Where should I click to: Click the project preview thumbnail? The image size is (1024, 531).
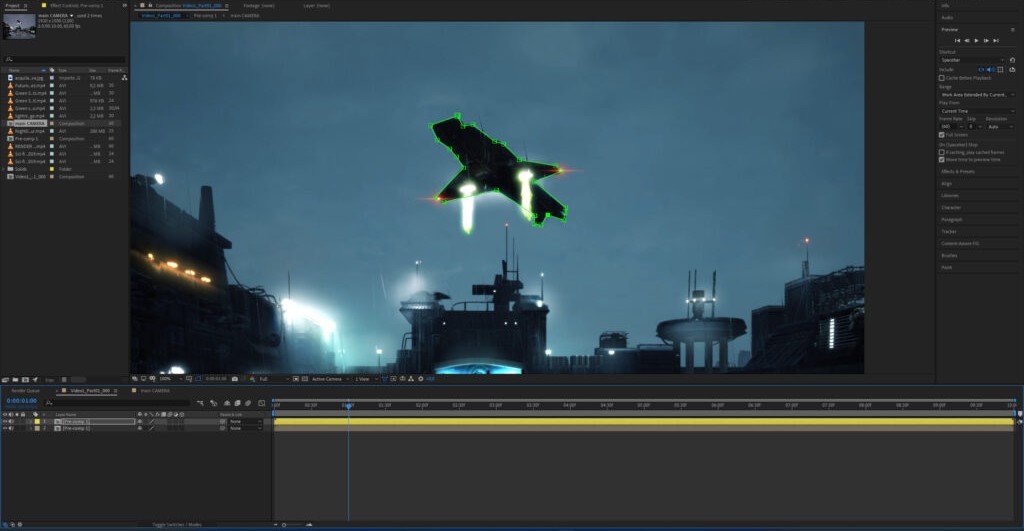pos(19,26)
